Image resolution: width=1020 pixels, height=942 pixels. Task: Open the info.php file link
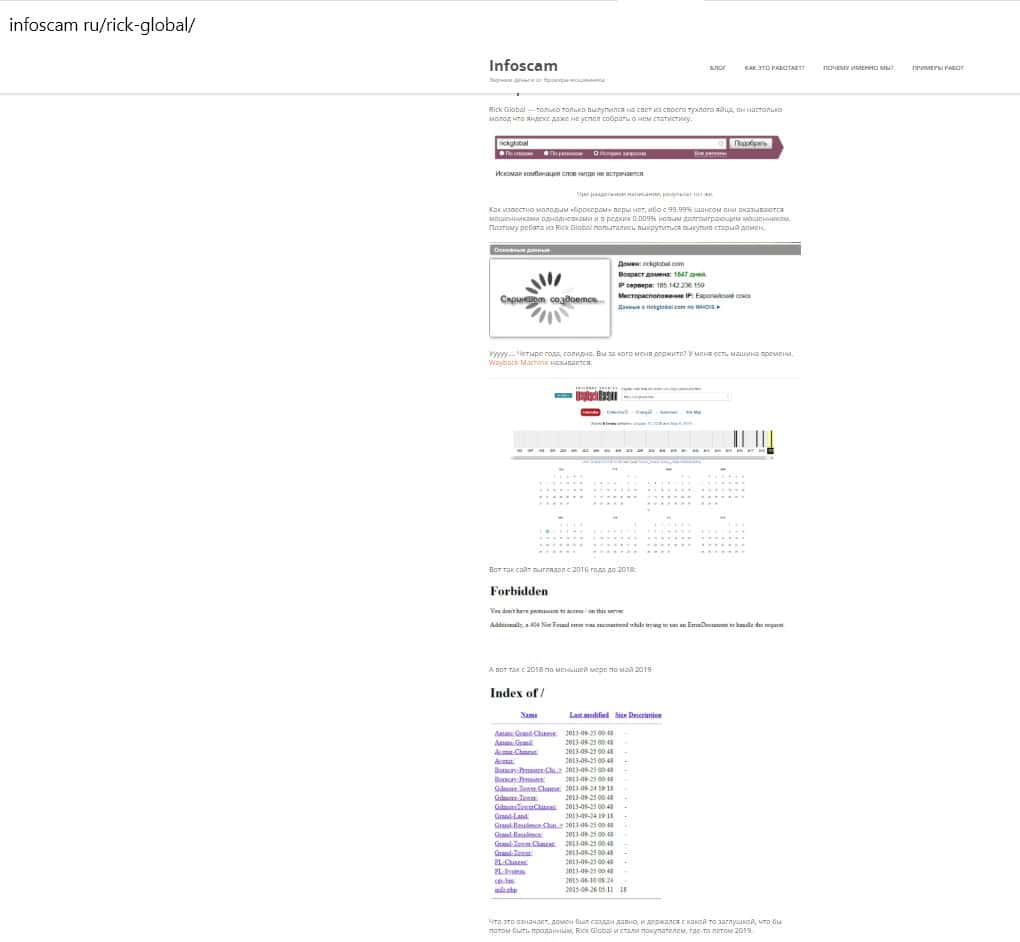coord(505,890)
